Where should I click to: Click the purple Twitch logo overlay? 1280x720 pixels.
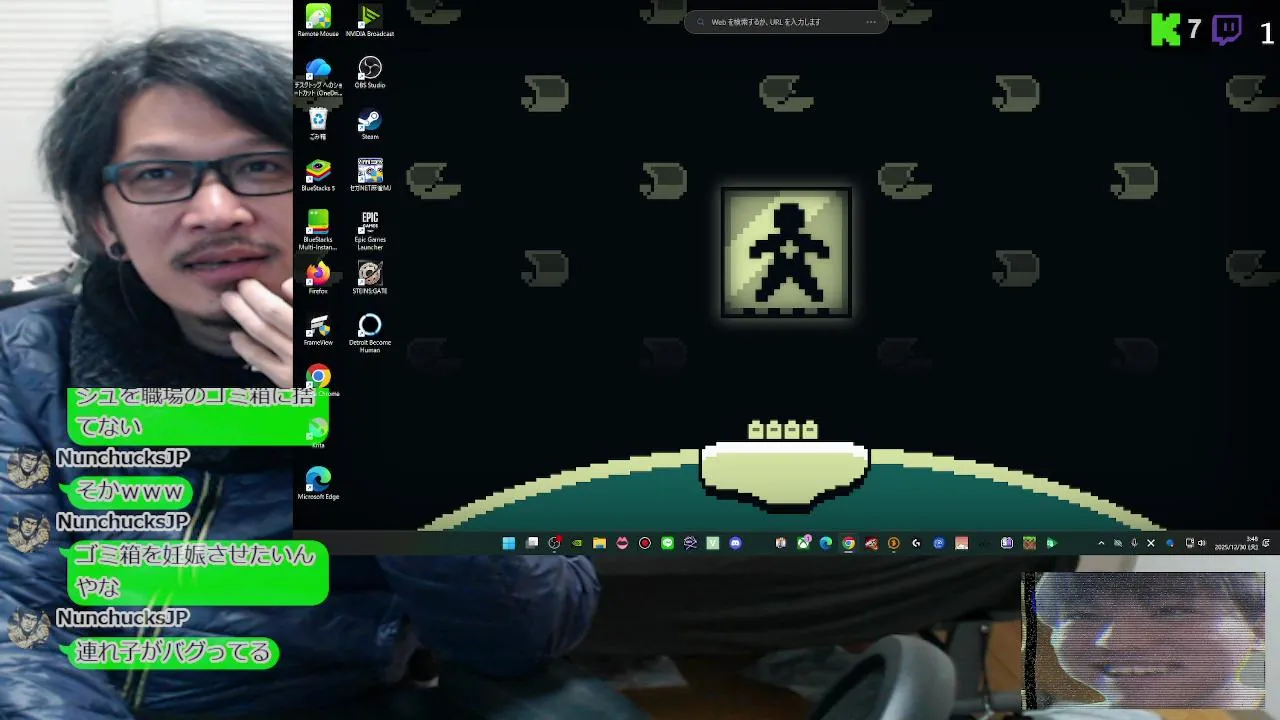1227,31
